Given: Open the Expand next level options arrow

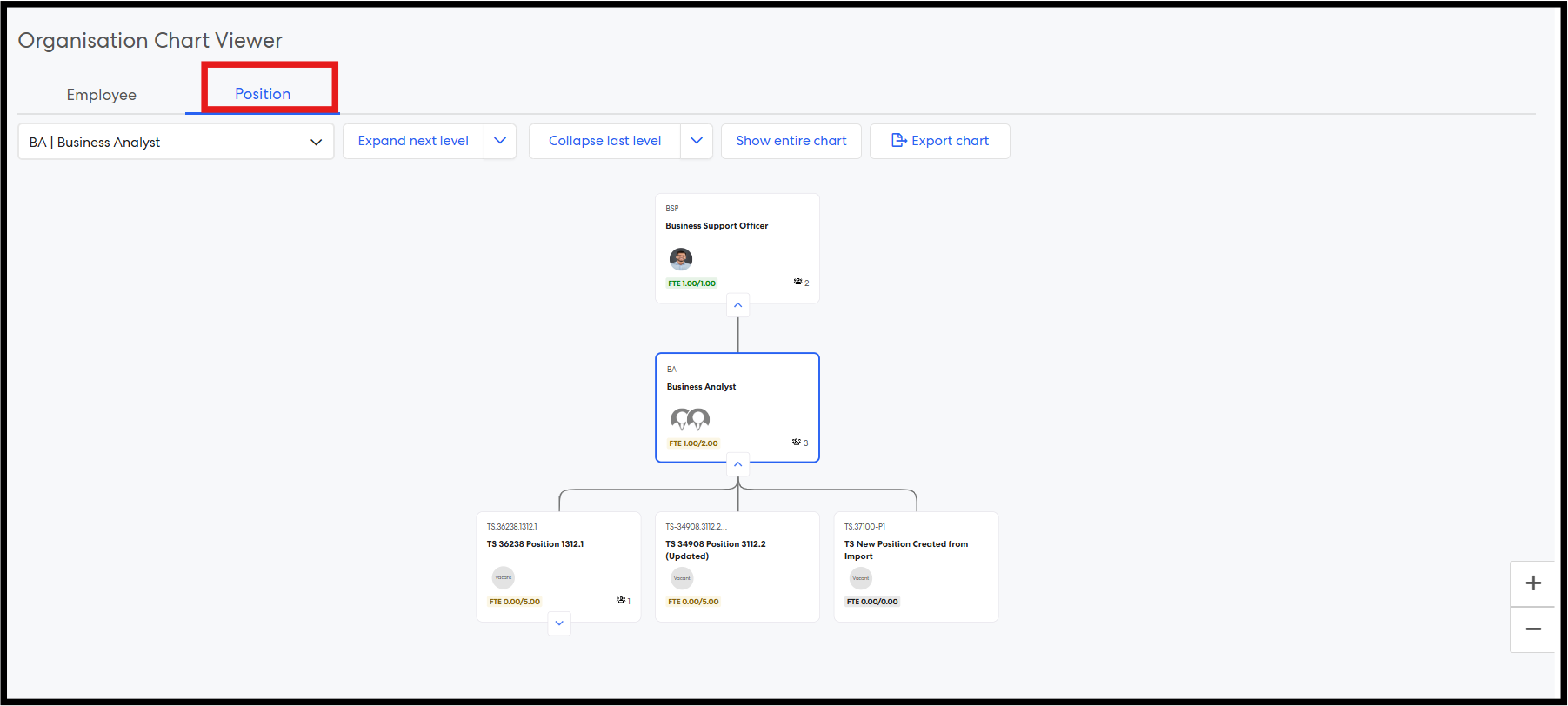Looking at the screenshot, I should [x=500, y=141].
